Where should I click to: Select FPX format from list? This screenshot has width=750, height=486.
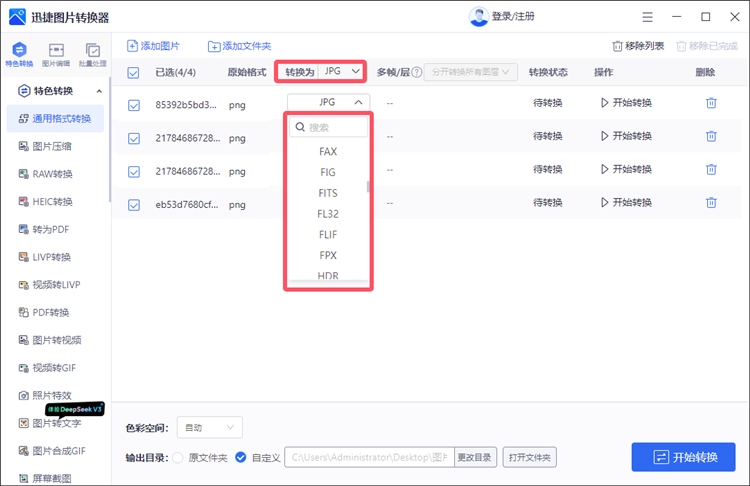pos(328,255)
